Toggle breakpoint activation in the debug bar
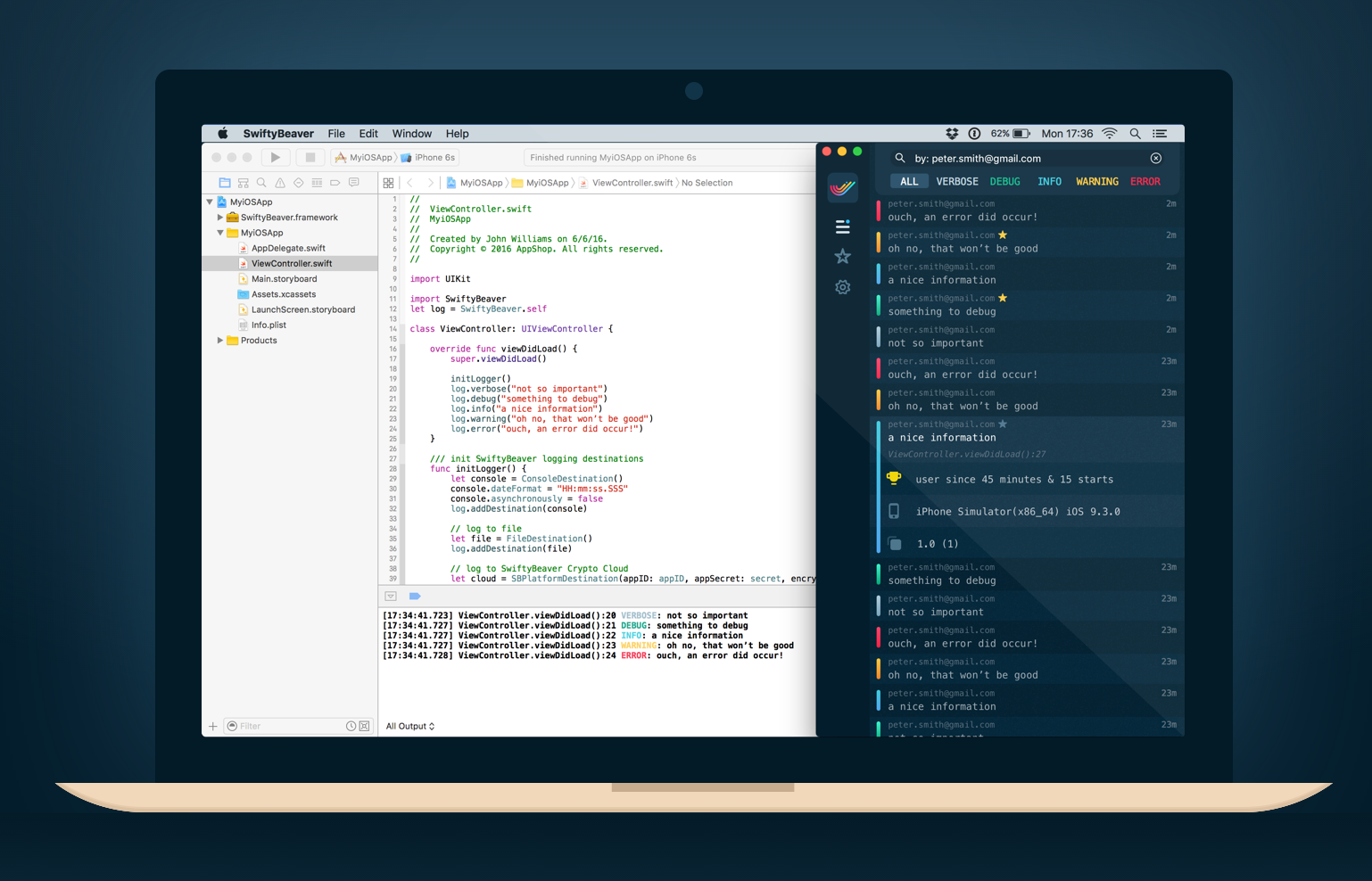 (415, 597)
